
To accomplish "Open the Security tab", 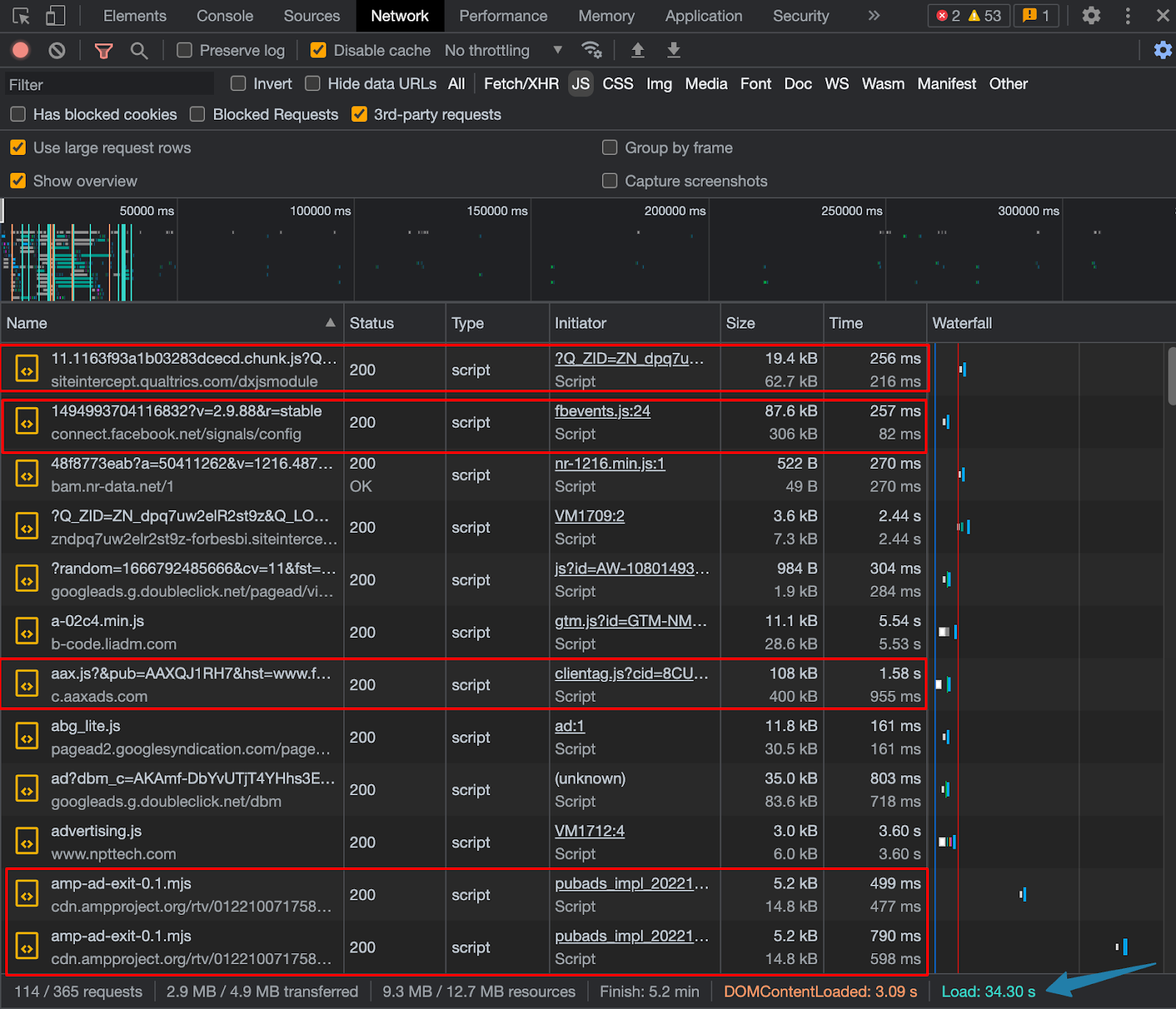I will 801,15.
